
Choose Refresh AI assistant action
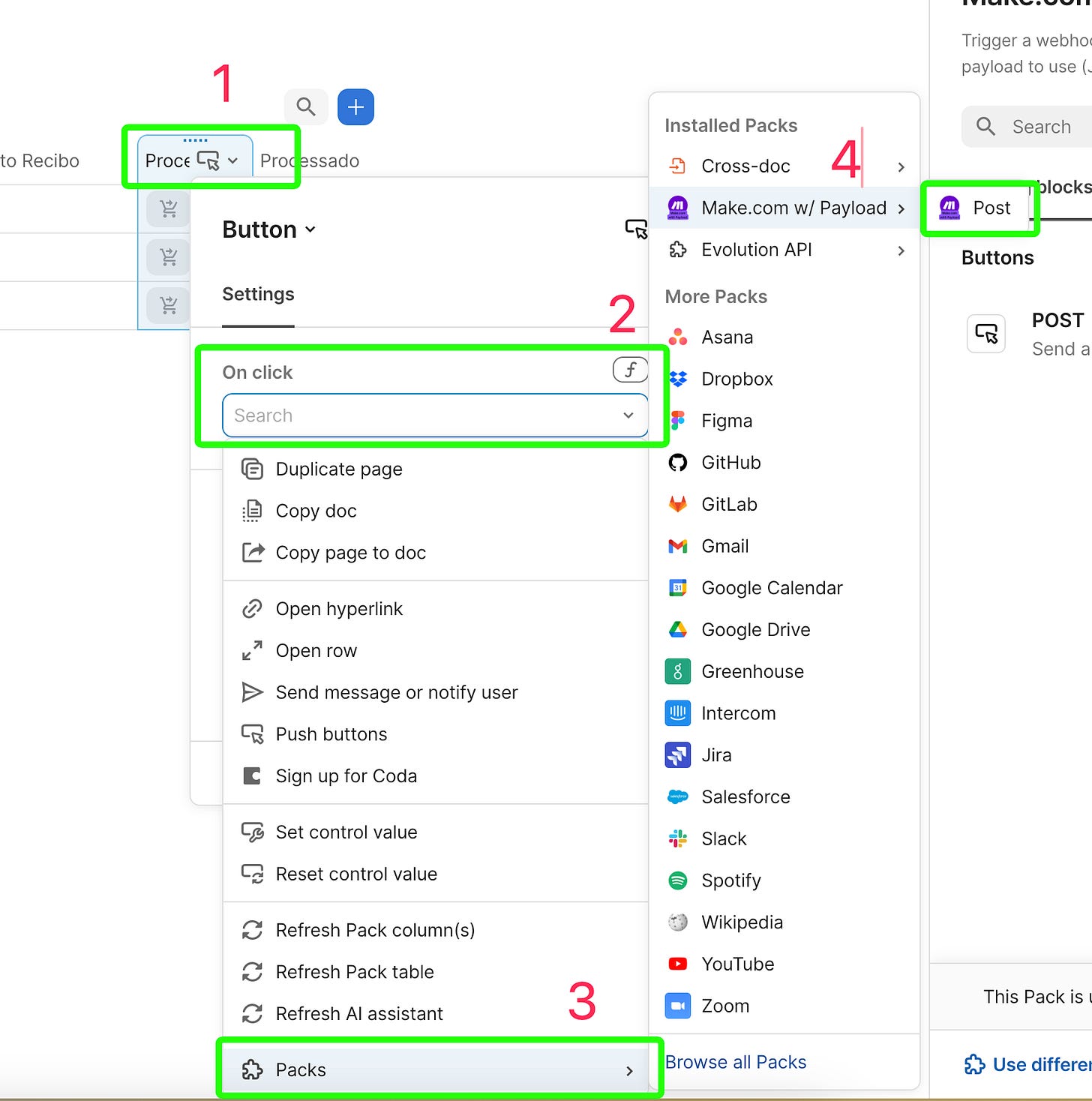coord(435,1014)
